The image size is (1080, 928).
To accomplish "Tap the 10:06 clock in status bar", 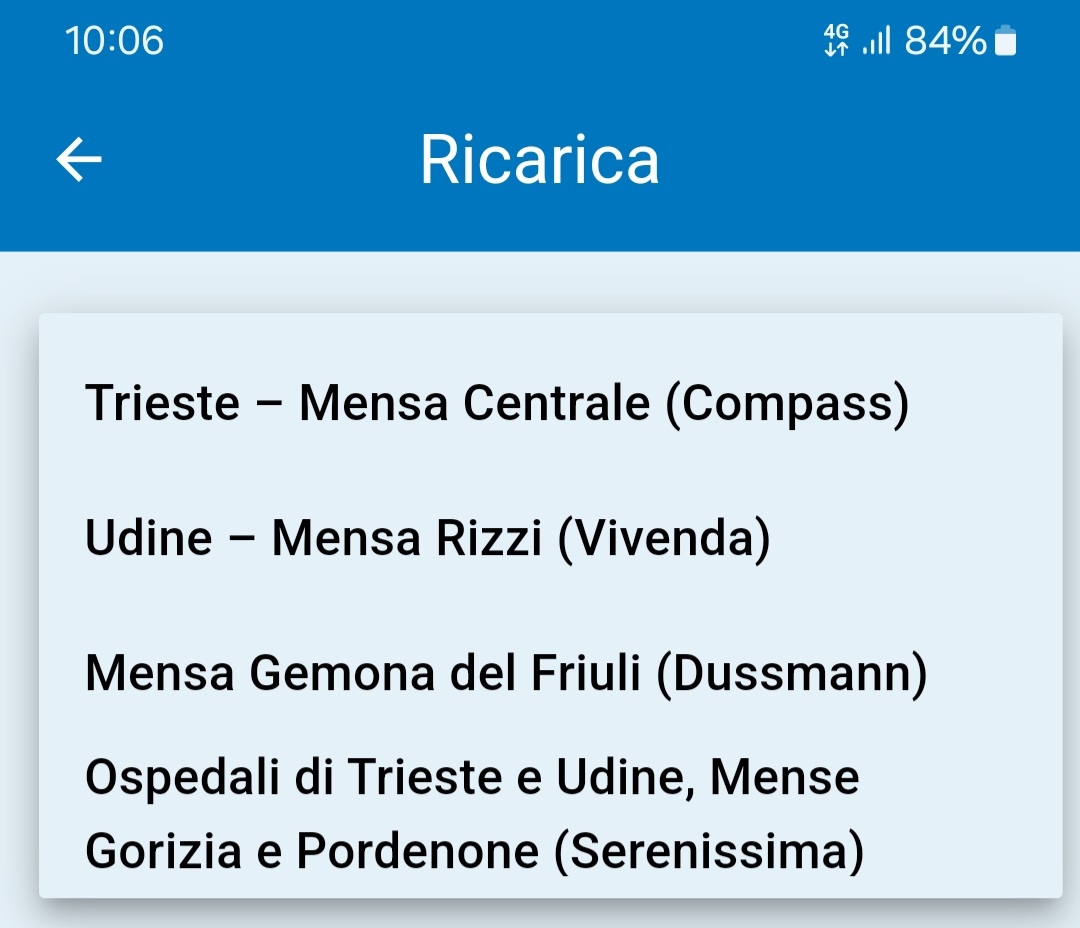I will (114, 40).
